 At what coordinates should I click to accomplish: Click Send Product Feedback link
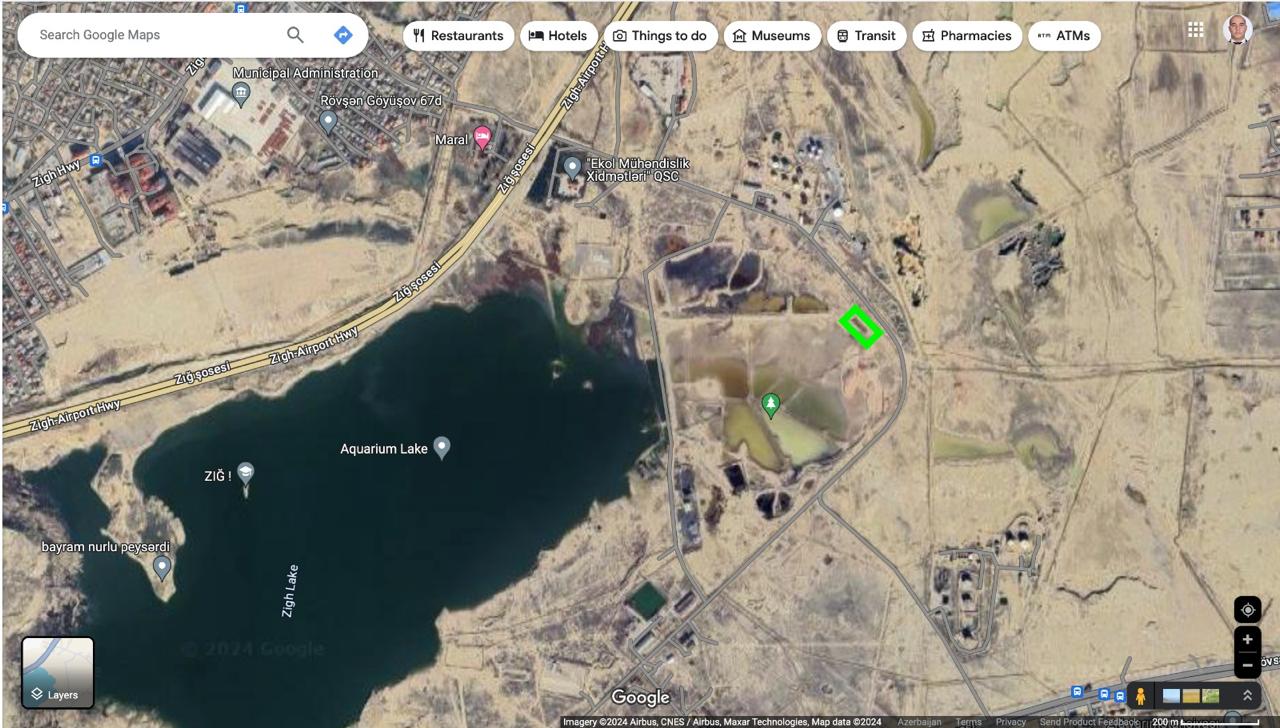click(x=1089, y=722)
